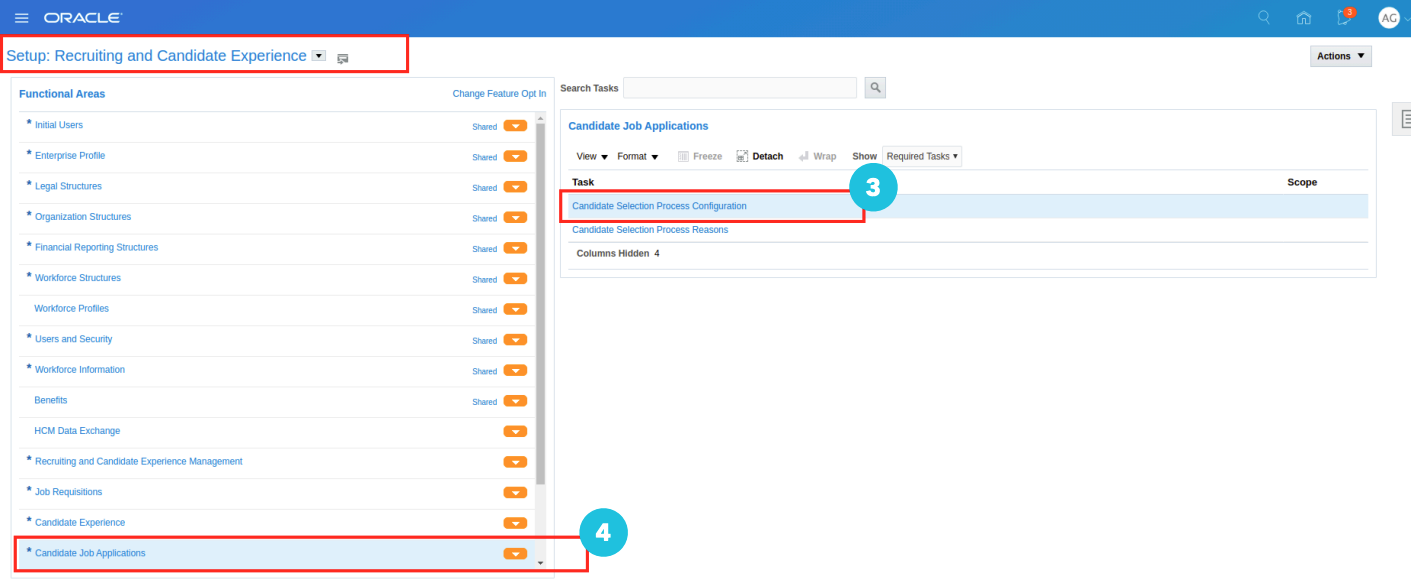Select the Workforce Structures functional area
1411x581 pixels.
(x=78, y=278)
